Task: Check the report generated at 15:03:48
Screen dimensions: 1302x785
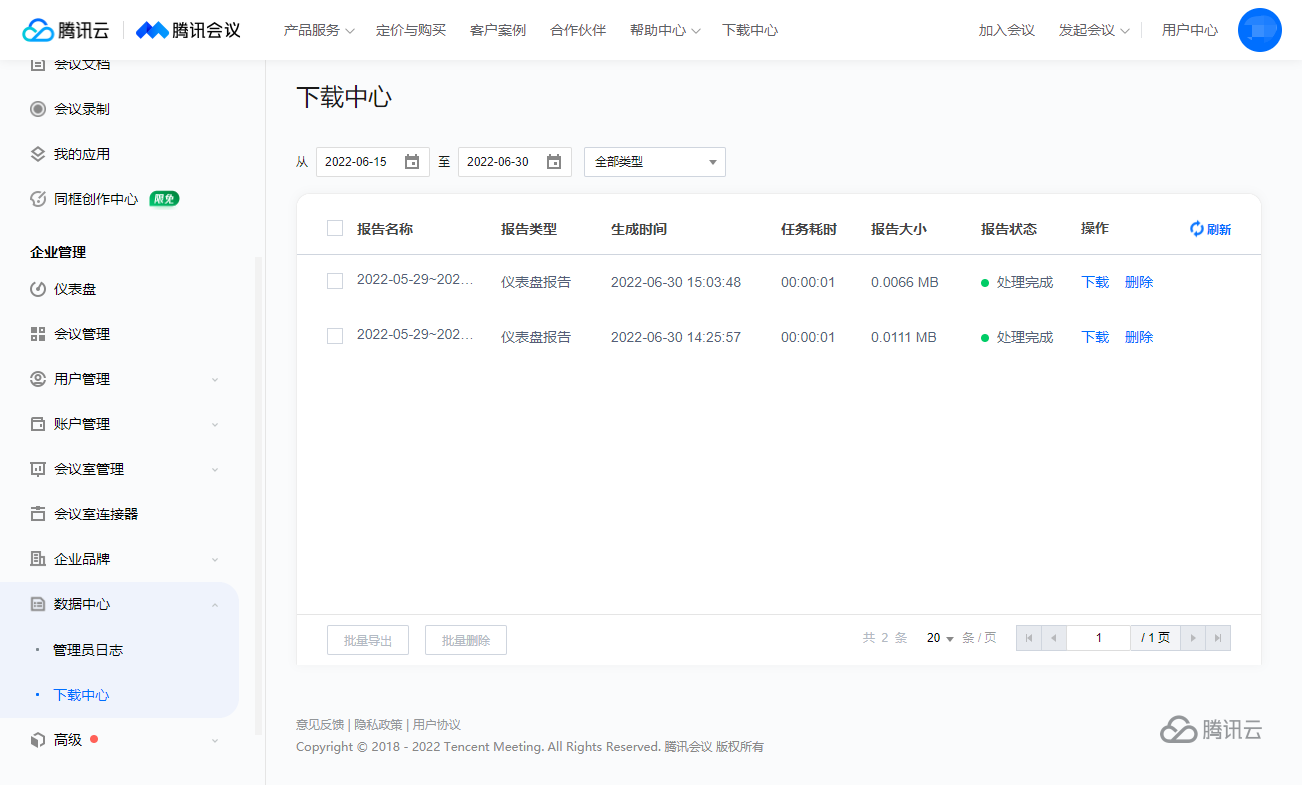Action: (x=335, y=281)
